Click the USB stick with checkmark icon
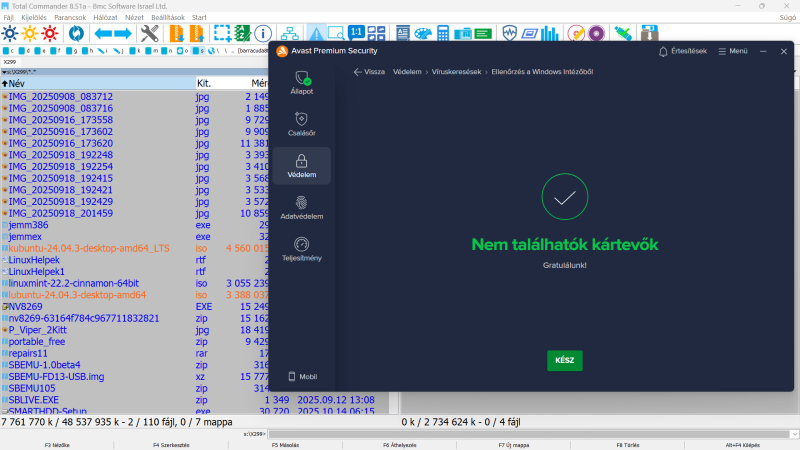This screenshot has height=450, width=800. 622,34
